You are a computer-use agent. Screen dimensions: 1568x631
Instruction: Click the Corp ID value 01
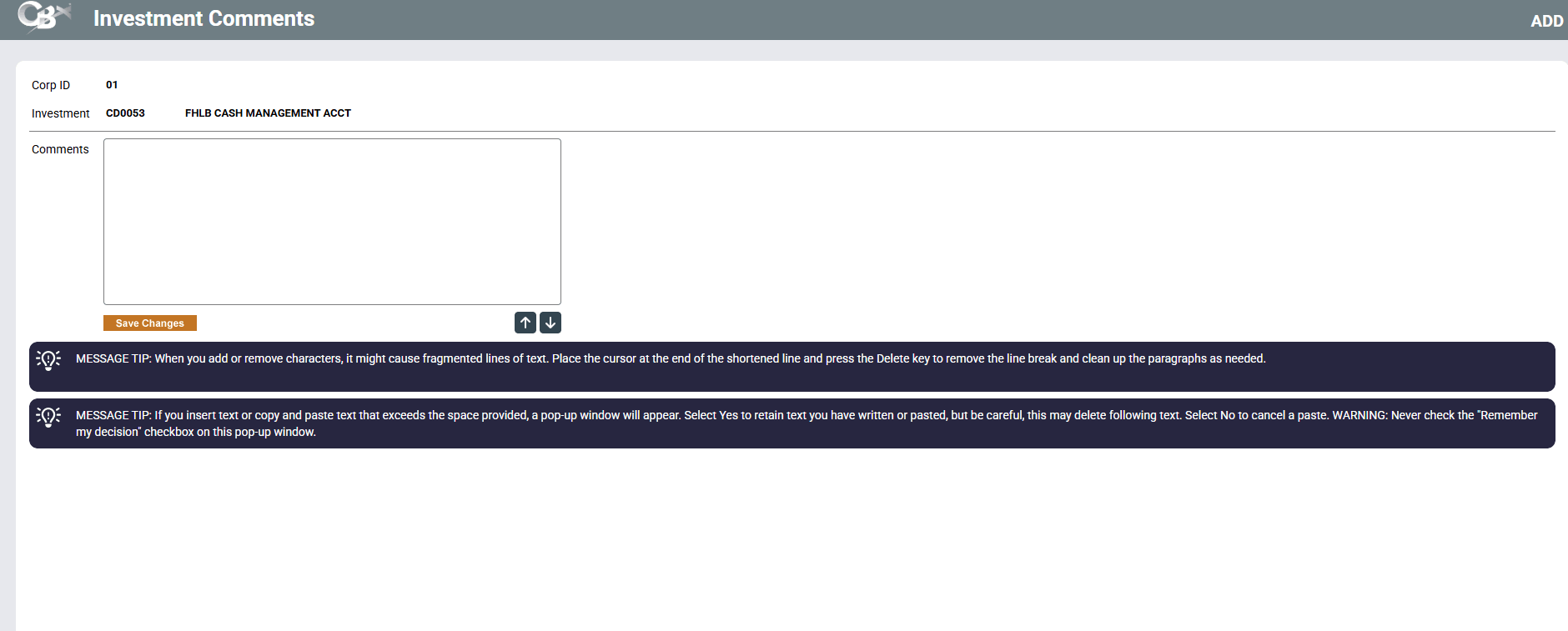pos(112,85)
